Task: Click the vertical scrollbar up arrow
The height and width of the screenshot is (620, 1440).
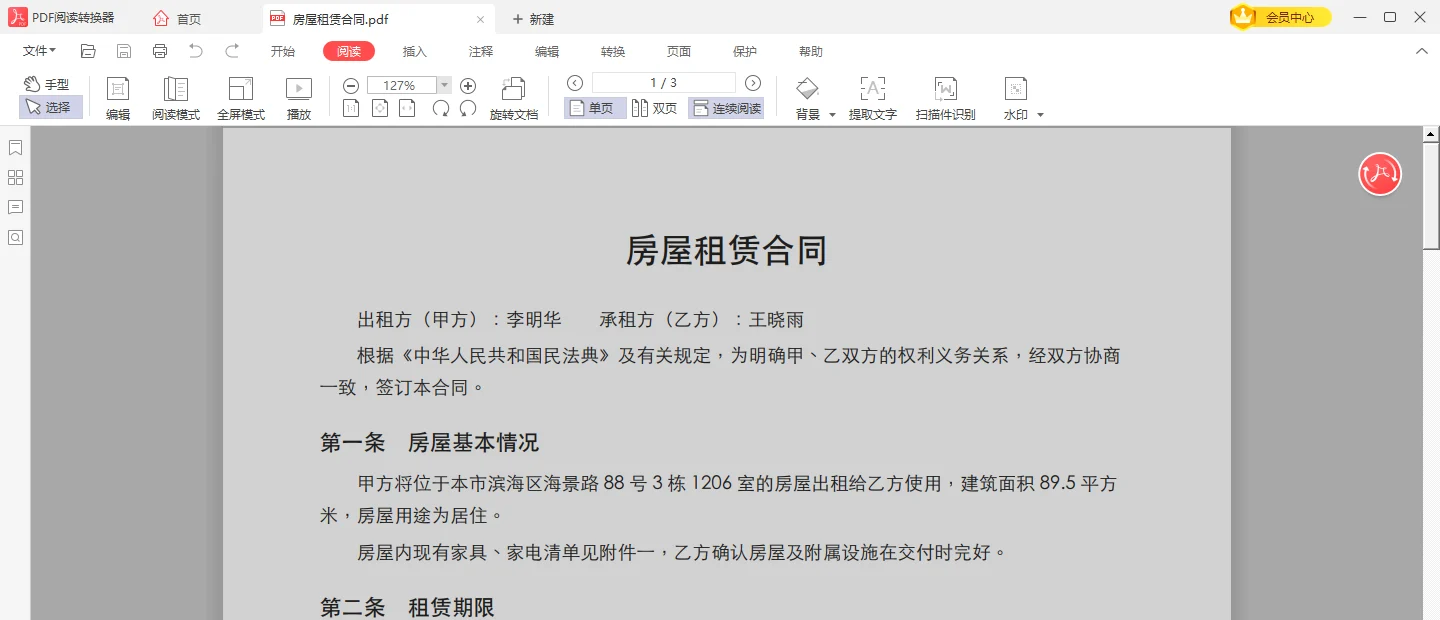Action: [x=1431, y=134]
